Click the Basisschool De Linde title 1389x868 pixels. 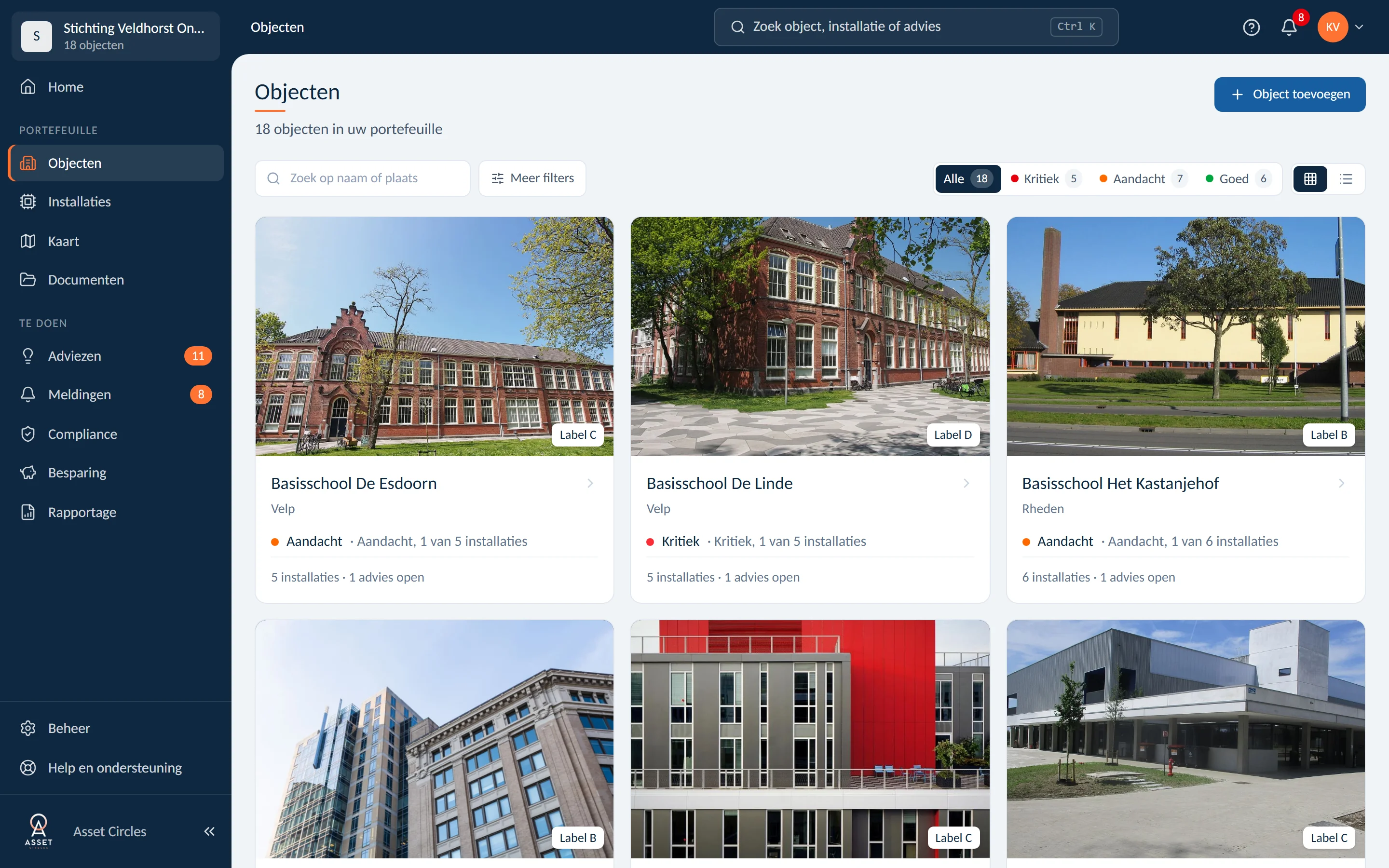tap(719, 483)
